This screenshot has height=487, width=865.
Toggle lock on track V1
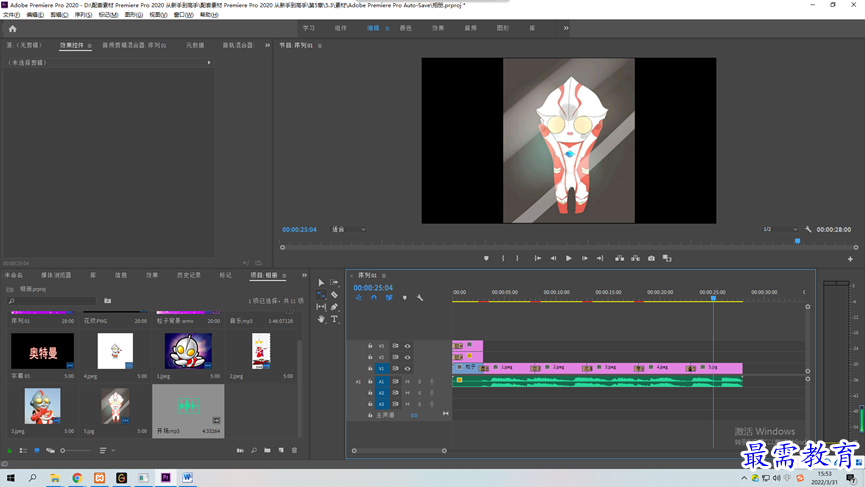coord(370,368)
